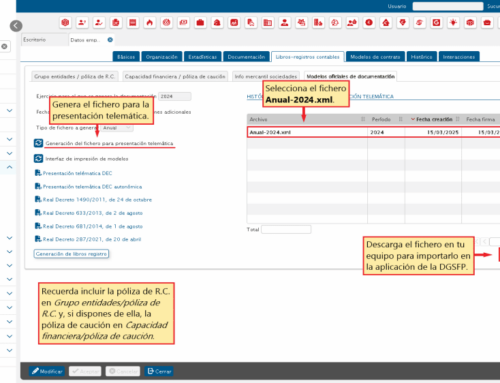Image resolution: width=500 pixels, height=383 pixels.
Task: Open Real Decreto 287/2021, de 20 de abril
Action: click(88, 239)
